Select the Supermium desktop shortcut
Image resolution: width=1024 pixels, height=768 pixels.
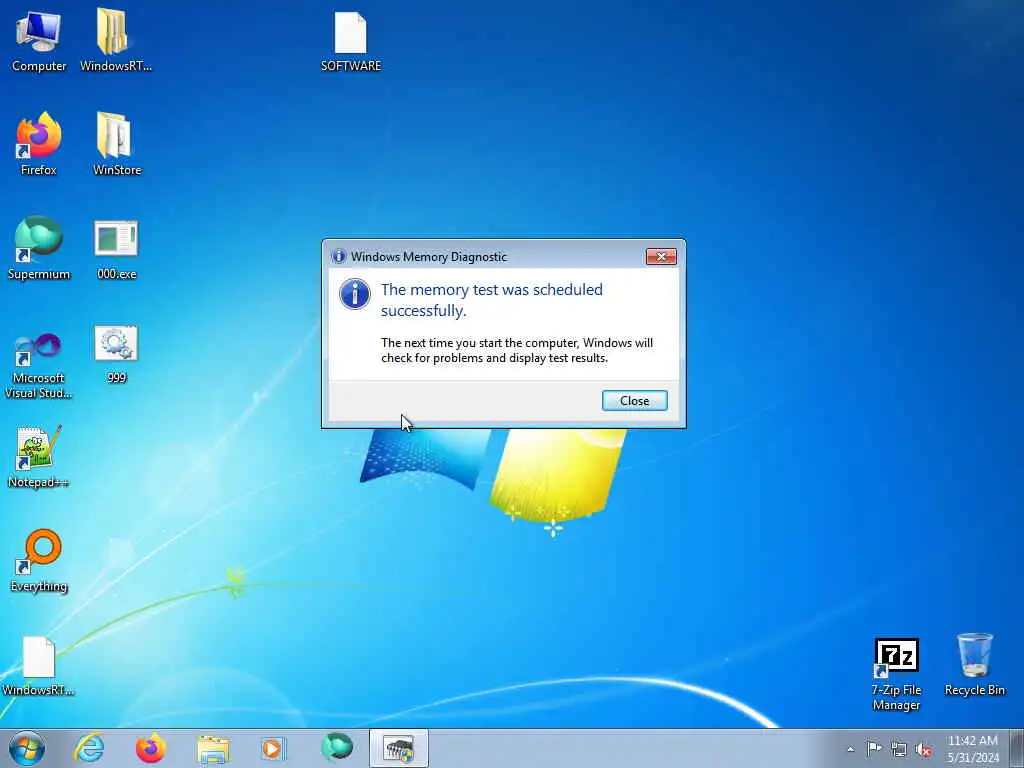(x=39, y=248)
